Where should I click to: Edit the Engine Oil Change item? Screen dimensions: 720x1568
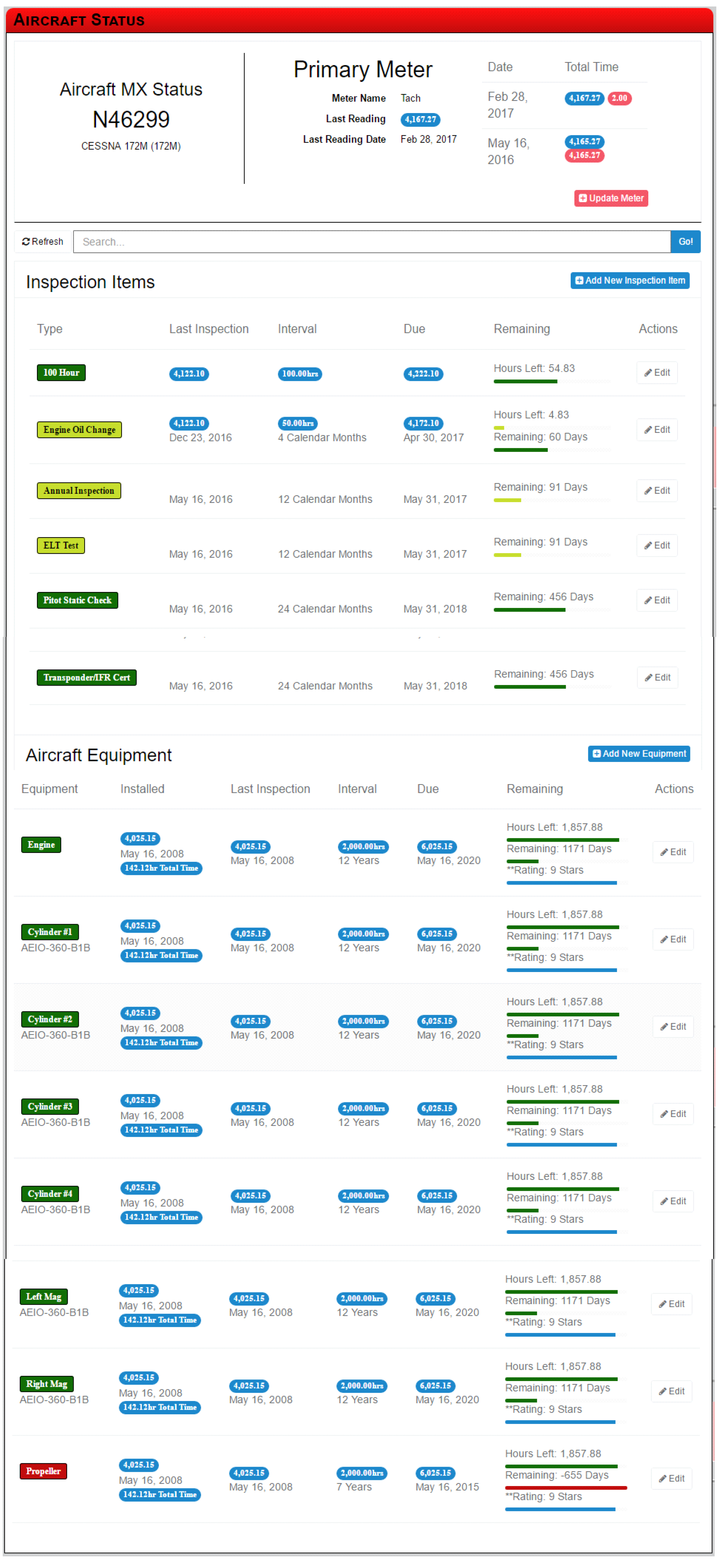[x=657, y=430]
